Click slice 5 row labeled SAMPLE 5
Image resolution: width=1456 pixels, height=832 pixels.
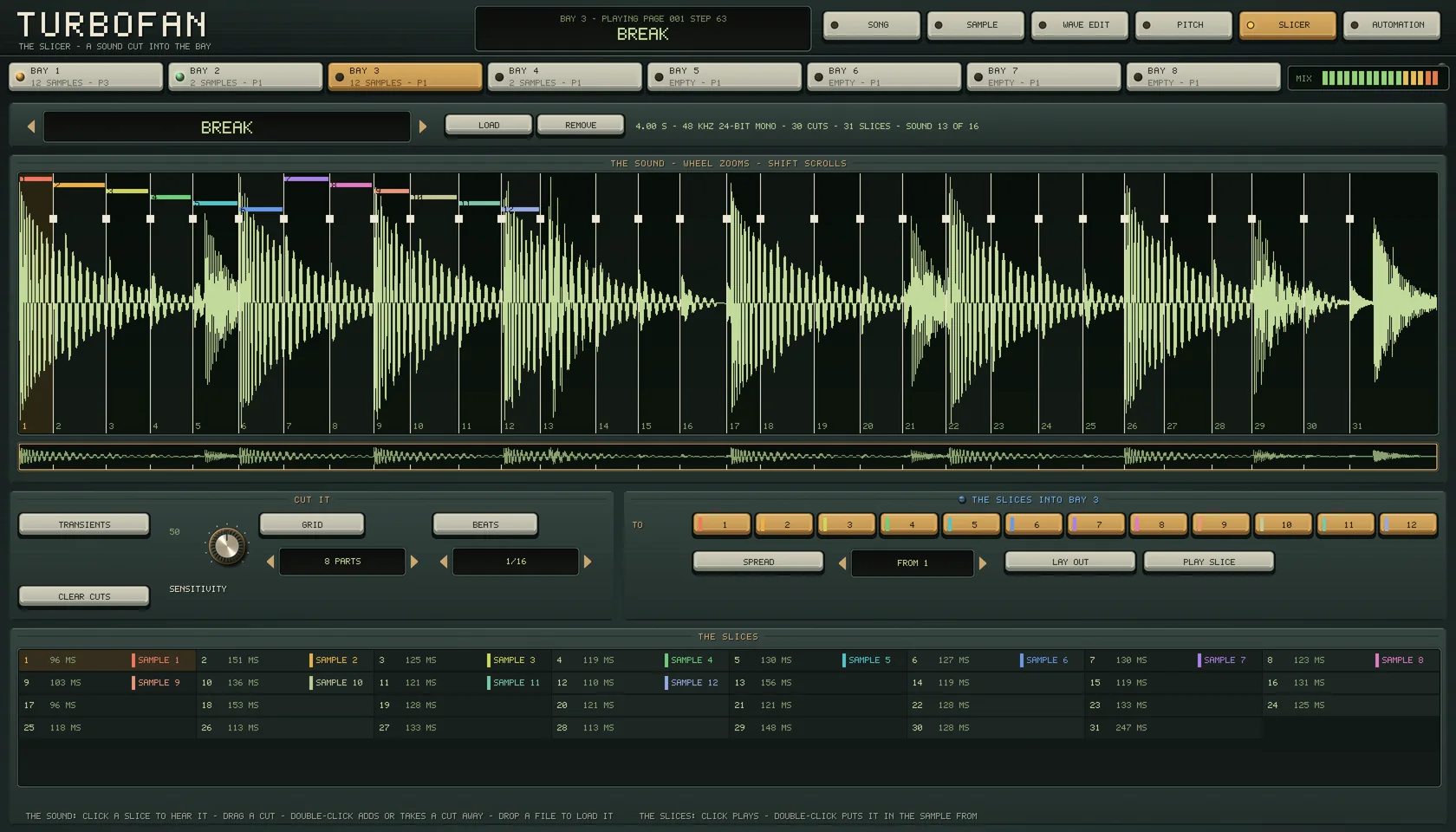(x=817, y=660)
